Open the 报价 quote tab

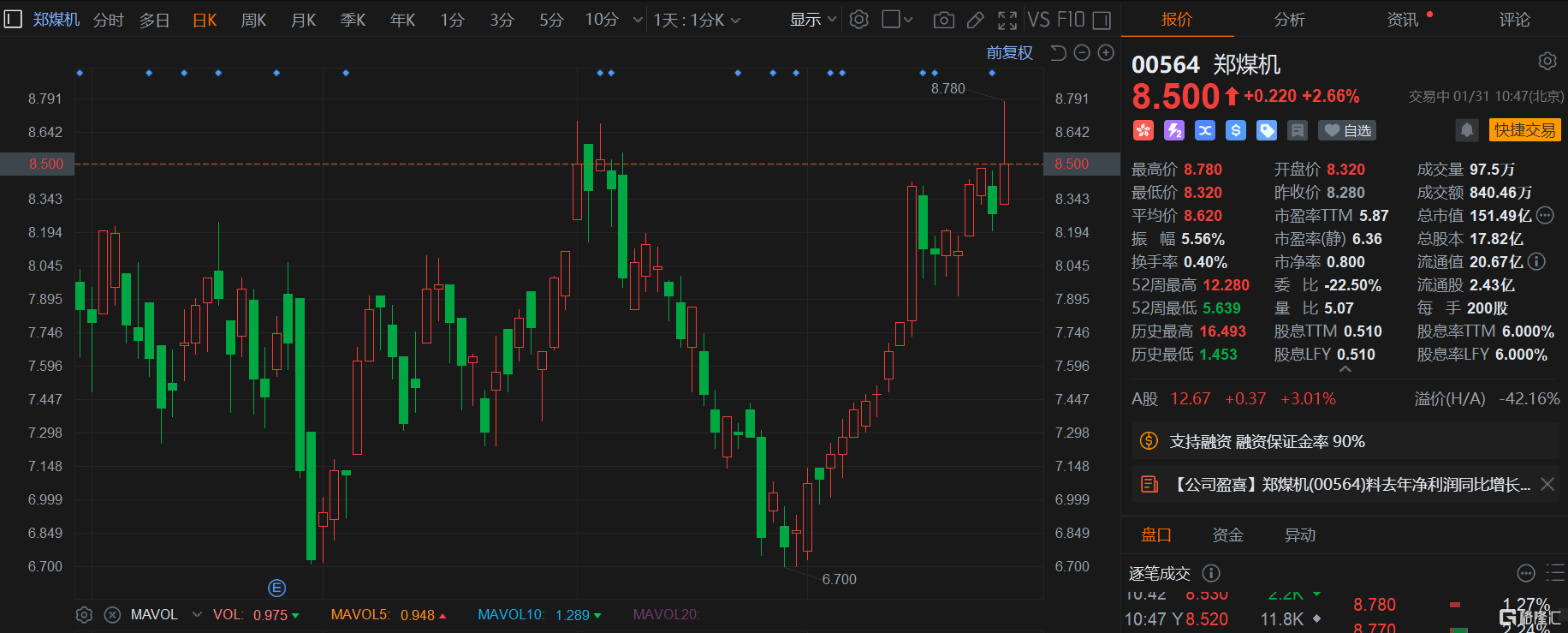tap(1177, 19)
